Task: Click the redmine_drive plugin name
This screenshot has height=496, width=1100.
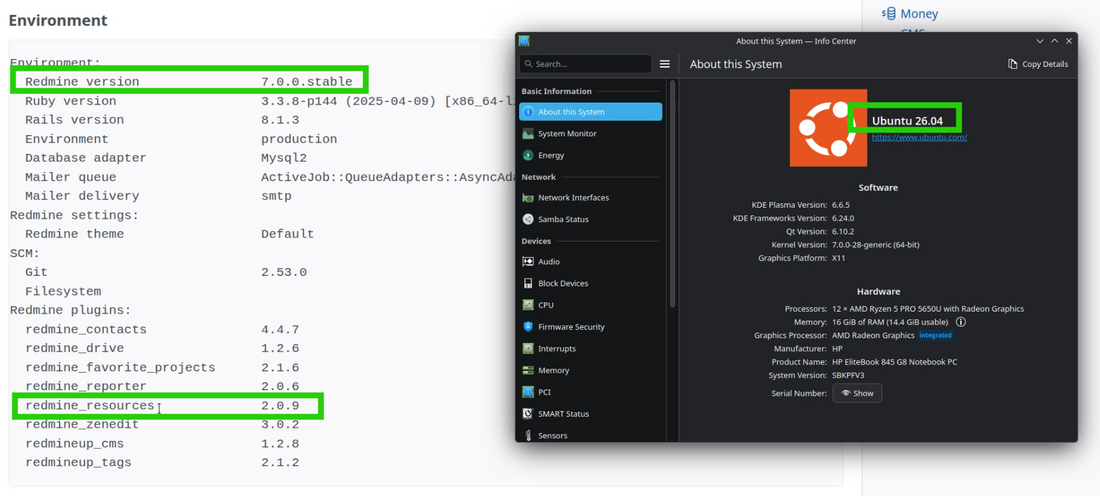Action: click(74, 349)
